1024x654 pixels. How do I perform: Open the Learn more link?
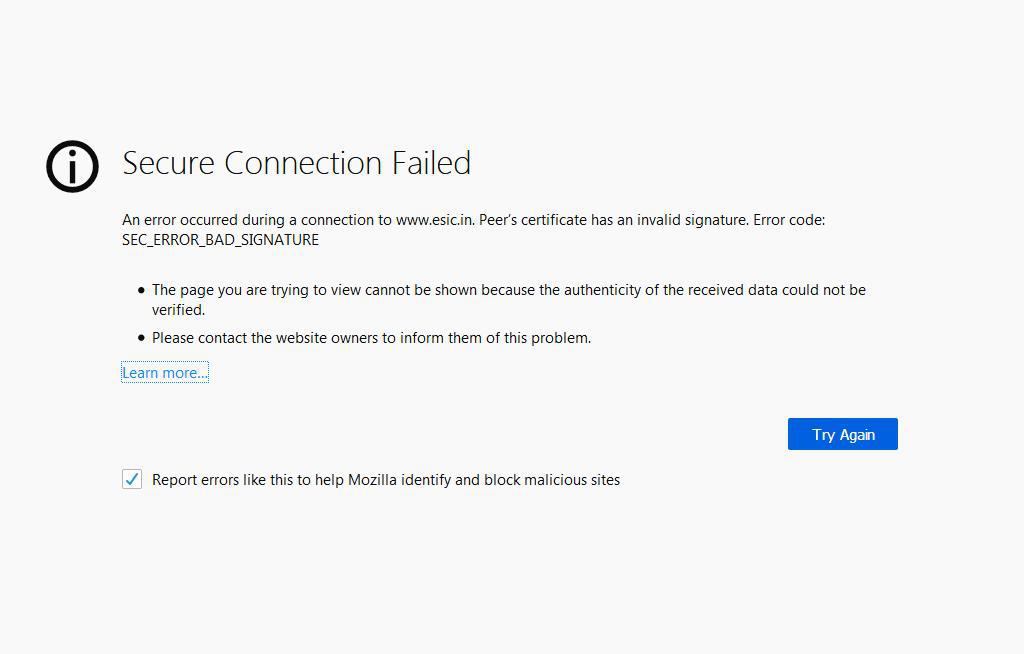(164, 373)
